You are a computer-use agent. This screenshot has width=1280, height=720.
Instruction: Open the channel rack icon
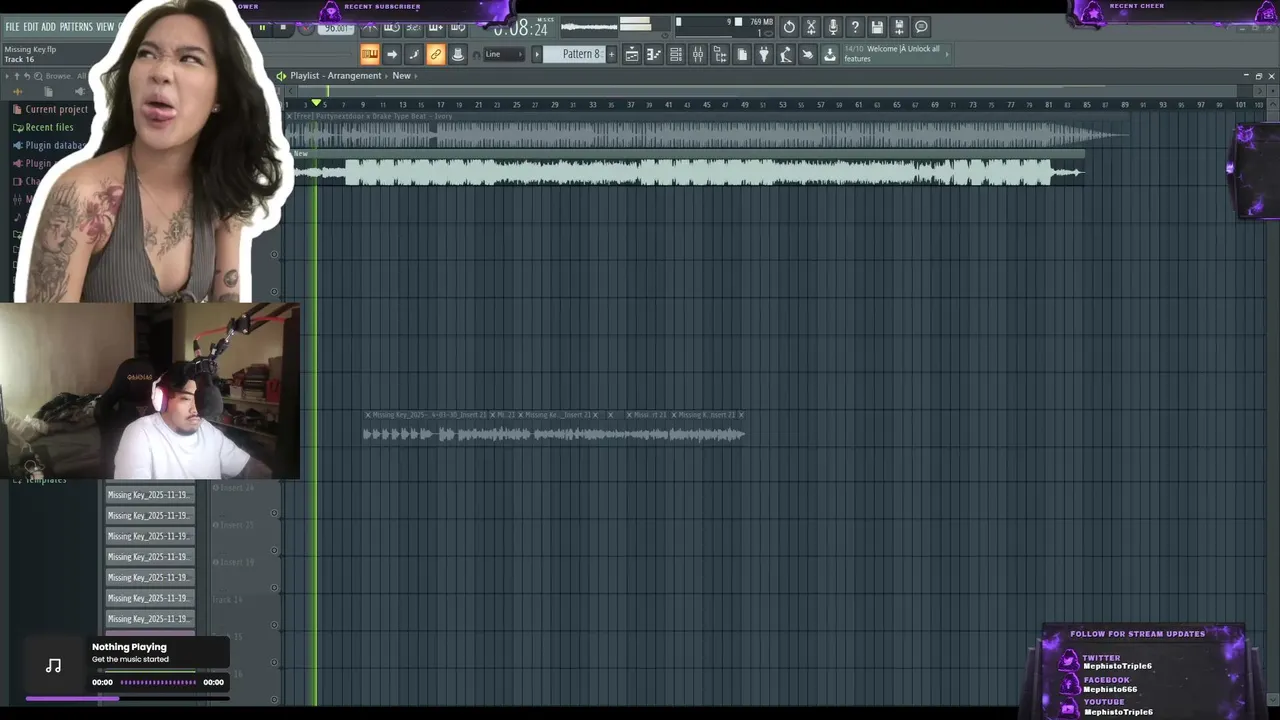(x=676, y=54)
